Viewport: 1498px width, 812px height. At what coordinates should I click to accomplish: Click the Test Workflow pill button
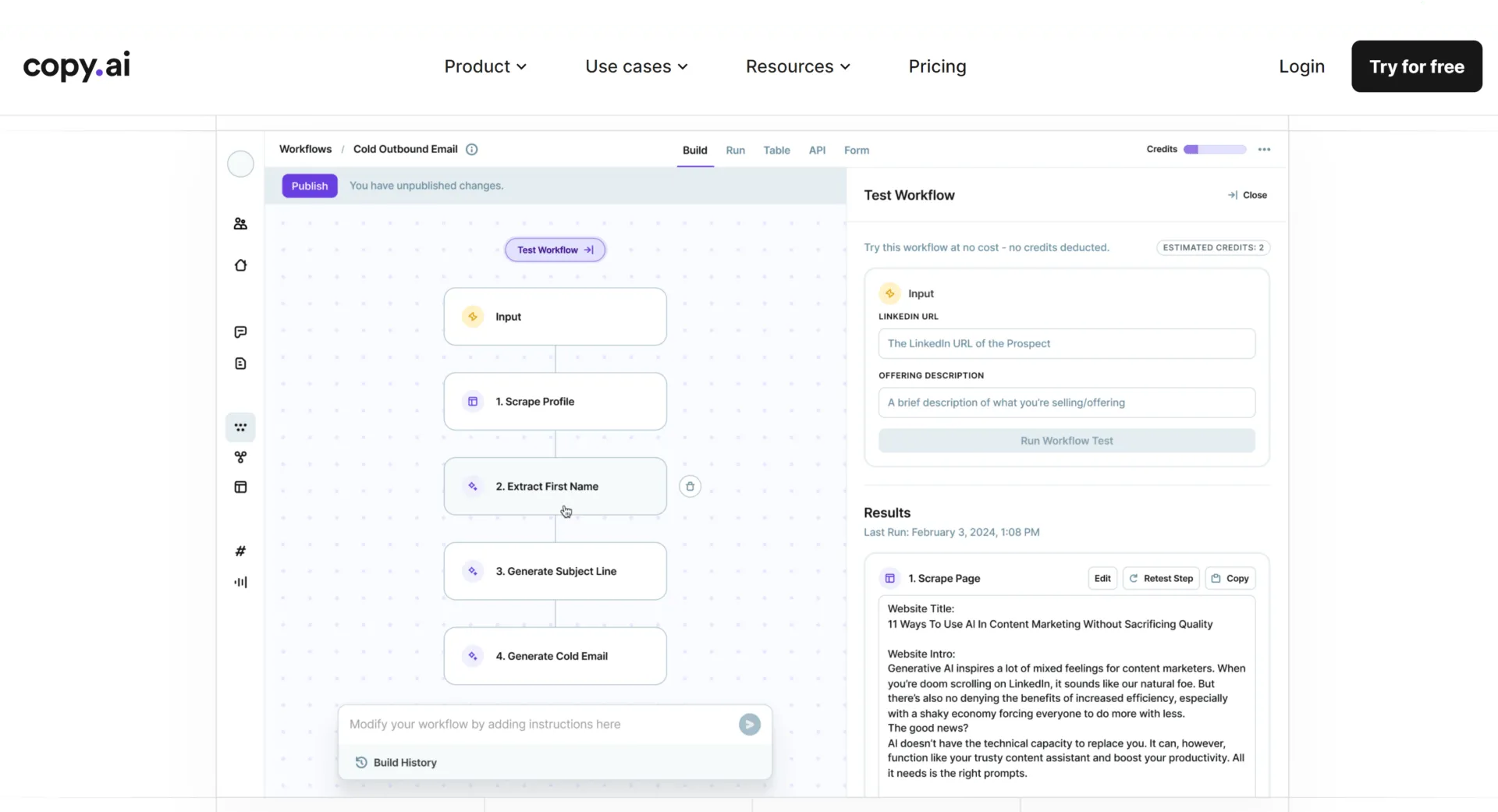point(555,250)
